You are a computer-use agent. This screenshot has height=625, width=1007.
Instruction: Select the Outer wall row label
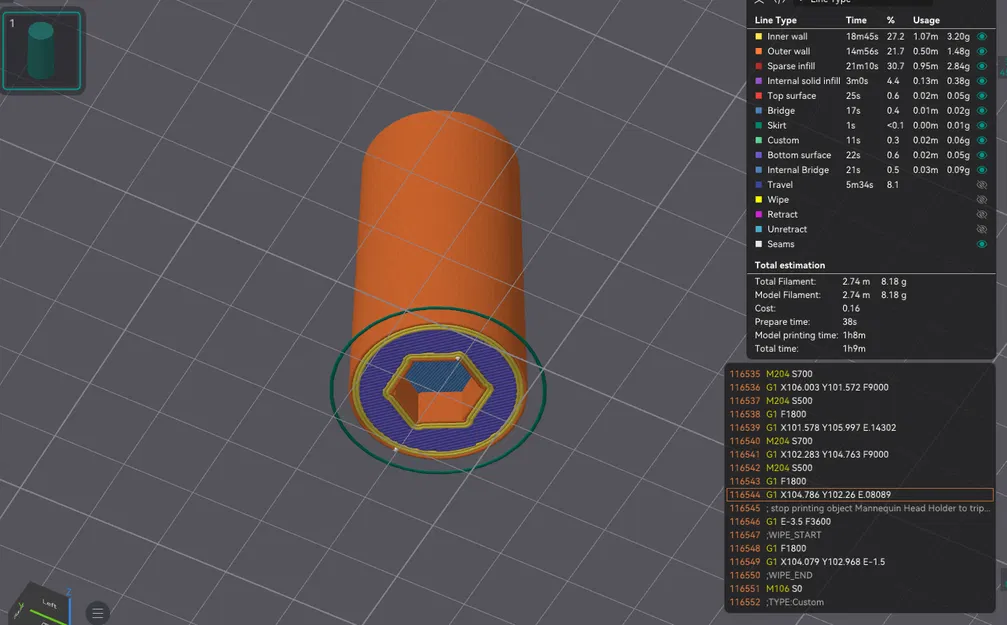789,51
